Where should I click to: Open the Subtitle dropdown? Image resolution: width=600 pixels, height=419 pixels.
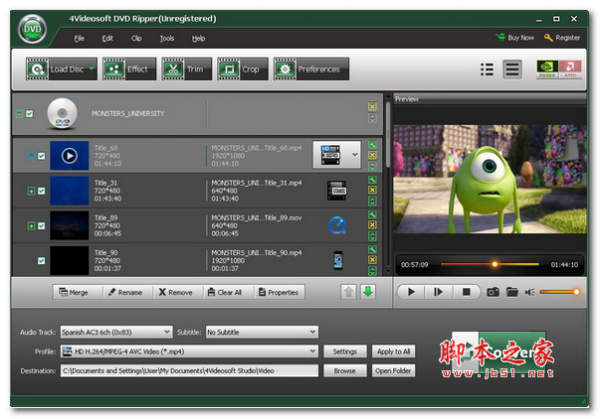coord(312,331)
